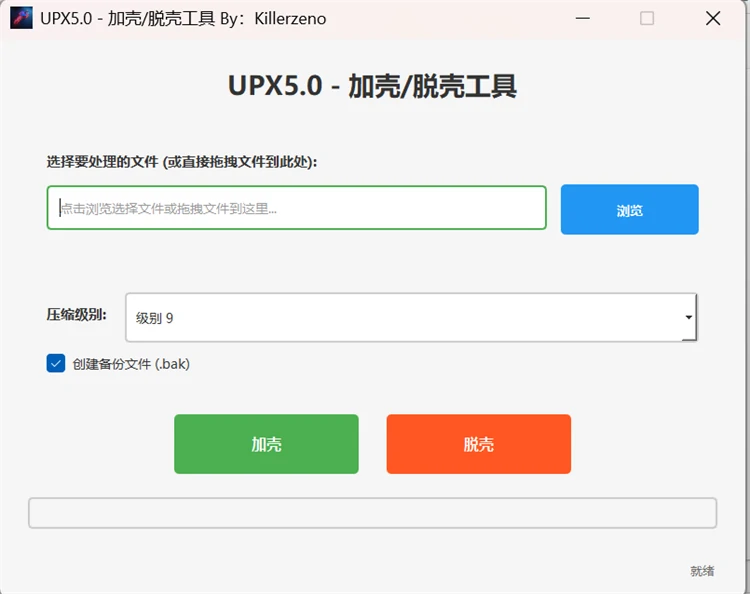Click the empty progress bar
750x594 pixels.
tap(373, 513)
